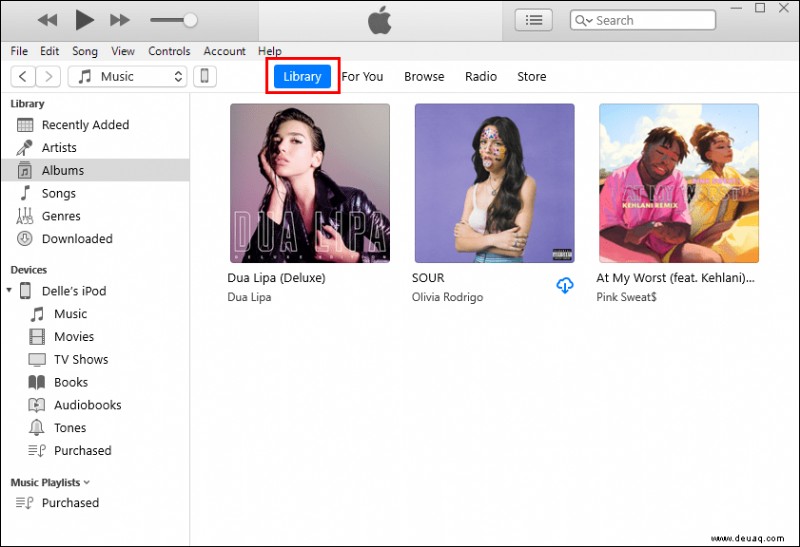Switch to the Browse tab
Screen dimensions: 800x547
pos(424,77)
